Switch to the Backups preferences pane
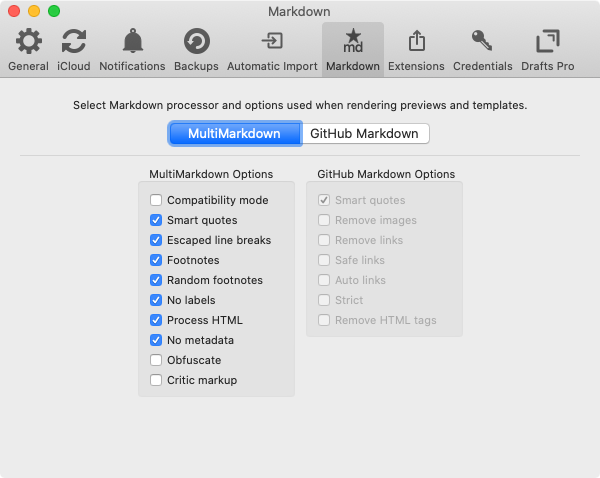 point(196,49)
